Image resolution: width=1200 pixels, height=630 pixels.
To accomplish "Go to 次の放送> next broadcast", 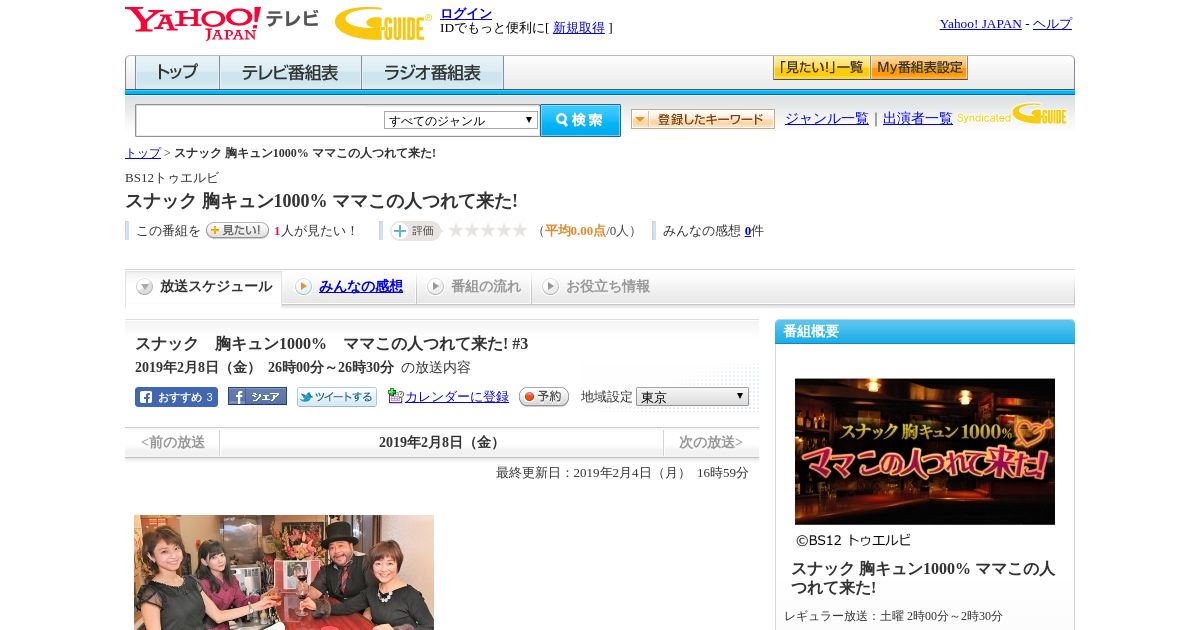I will (x=711, y=442).
